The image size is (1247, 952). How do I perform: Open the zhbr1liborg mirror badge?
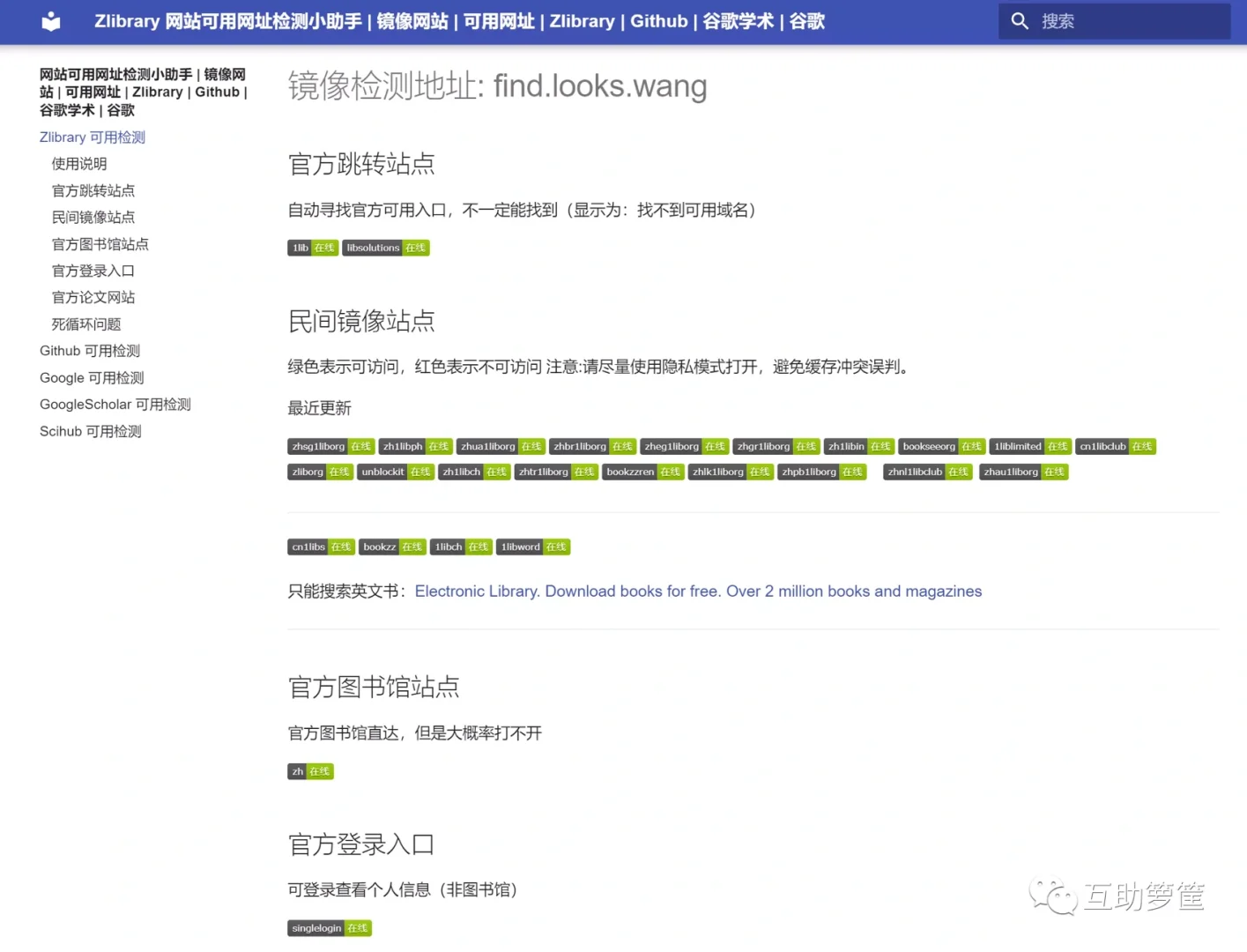tap(593, 447)
